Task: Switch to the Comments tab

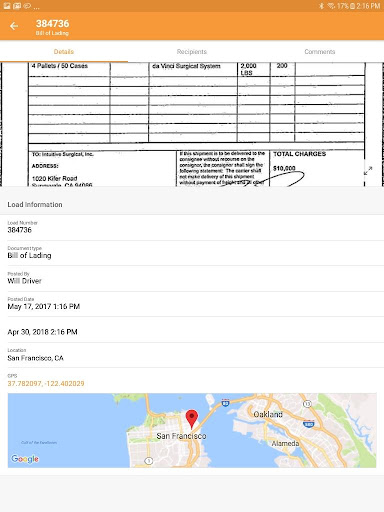Action: coord(320,52)
